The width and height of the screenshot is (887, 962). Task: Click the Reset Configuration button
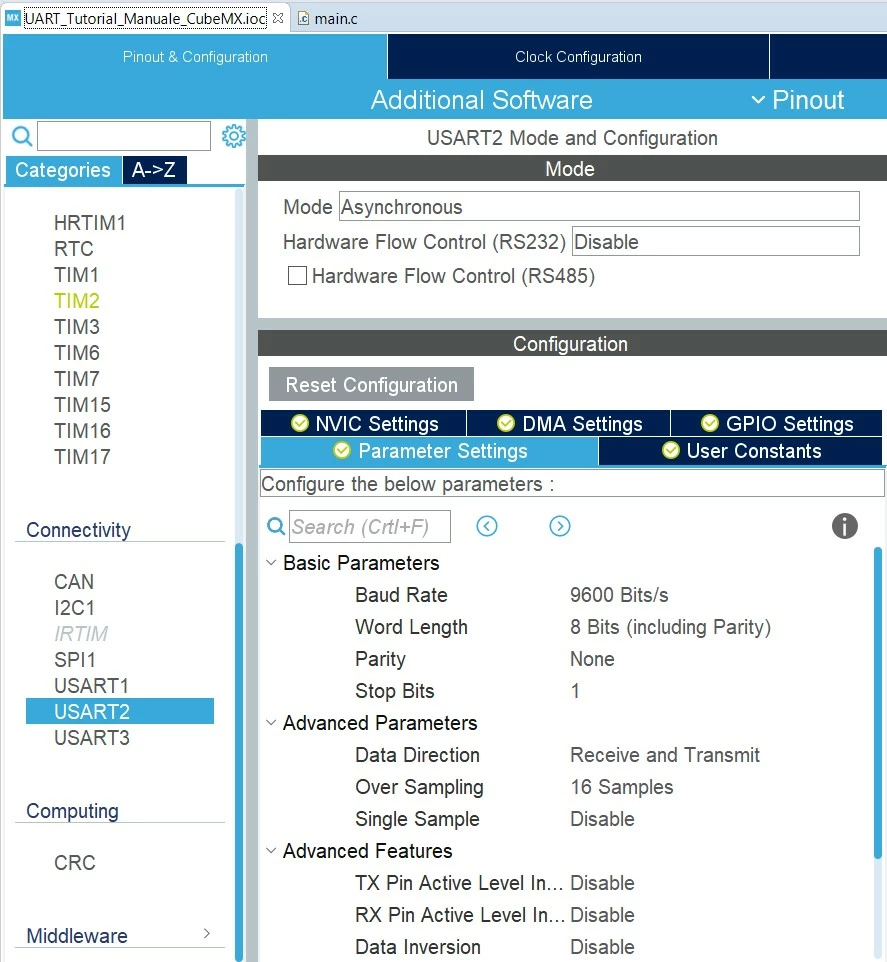371,384
